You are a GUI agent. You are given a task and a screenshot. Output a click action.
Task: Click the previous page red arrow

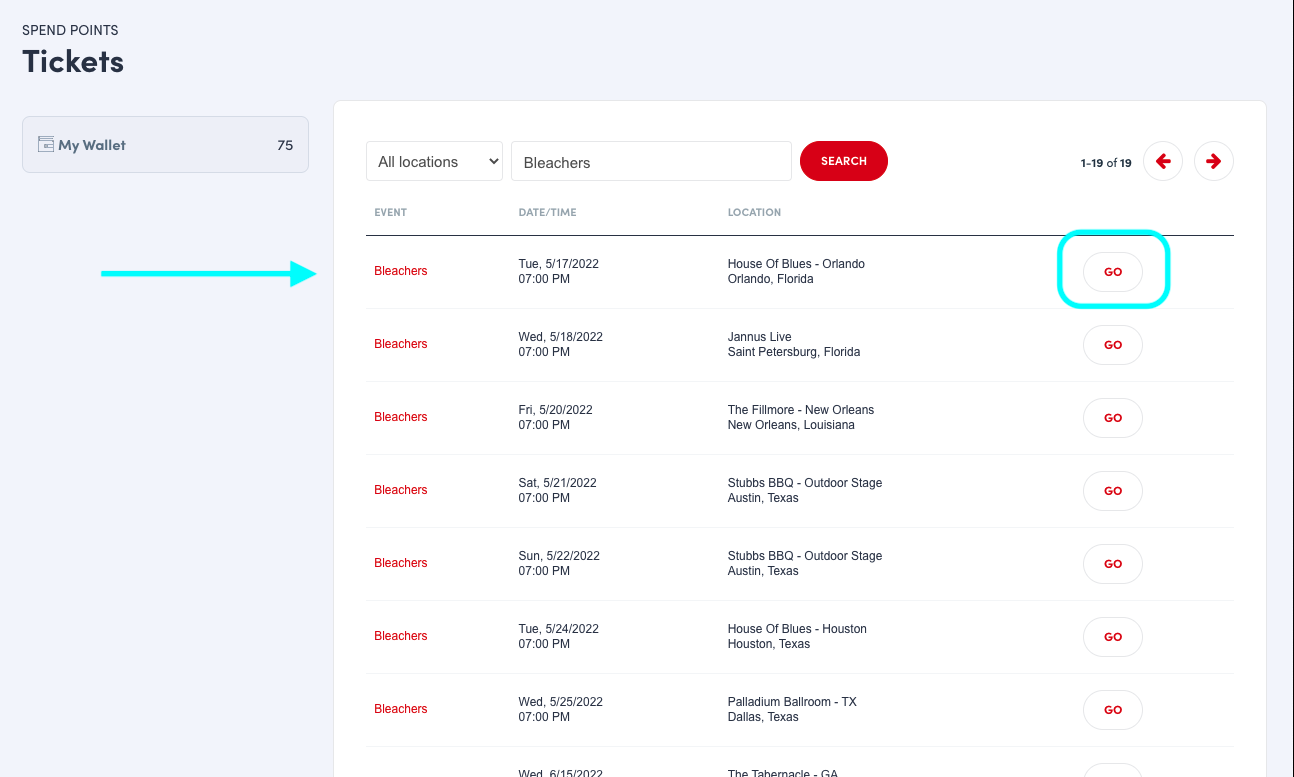coord(1163,161)
